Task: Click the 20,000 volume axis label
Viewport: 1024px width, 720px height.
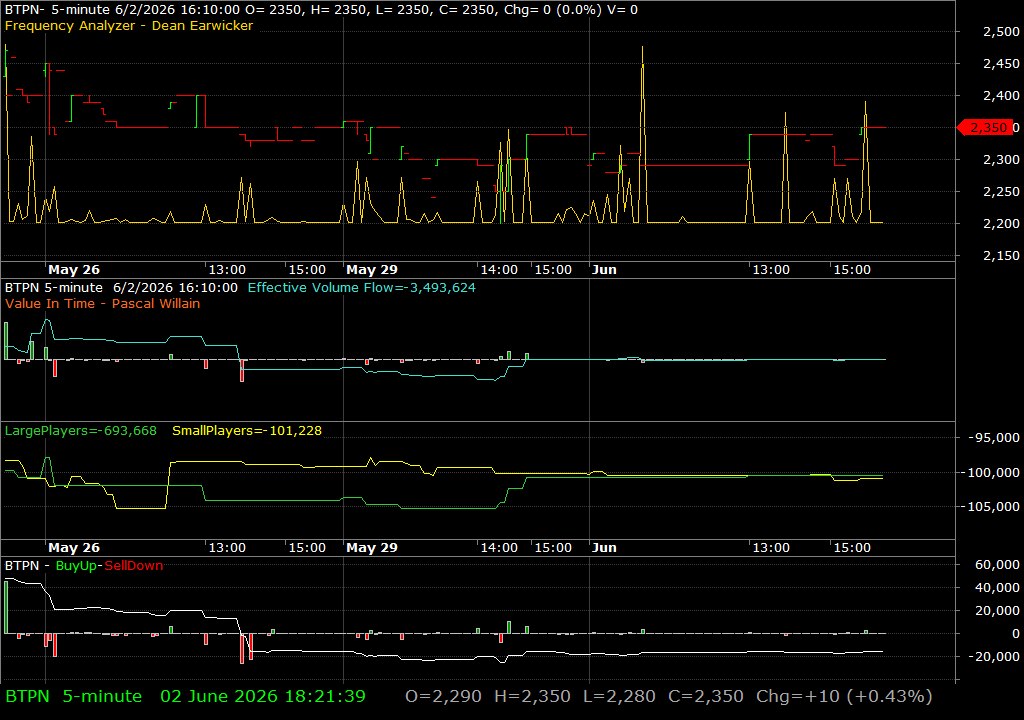Action: [997, 610]
